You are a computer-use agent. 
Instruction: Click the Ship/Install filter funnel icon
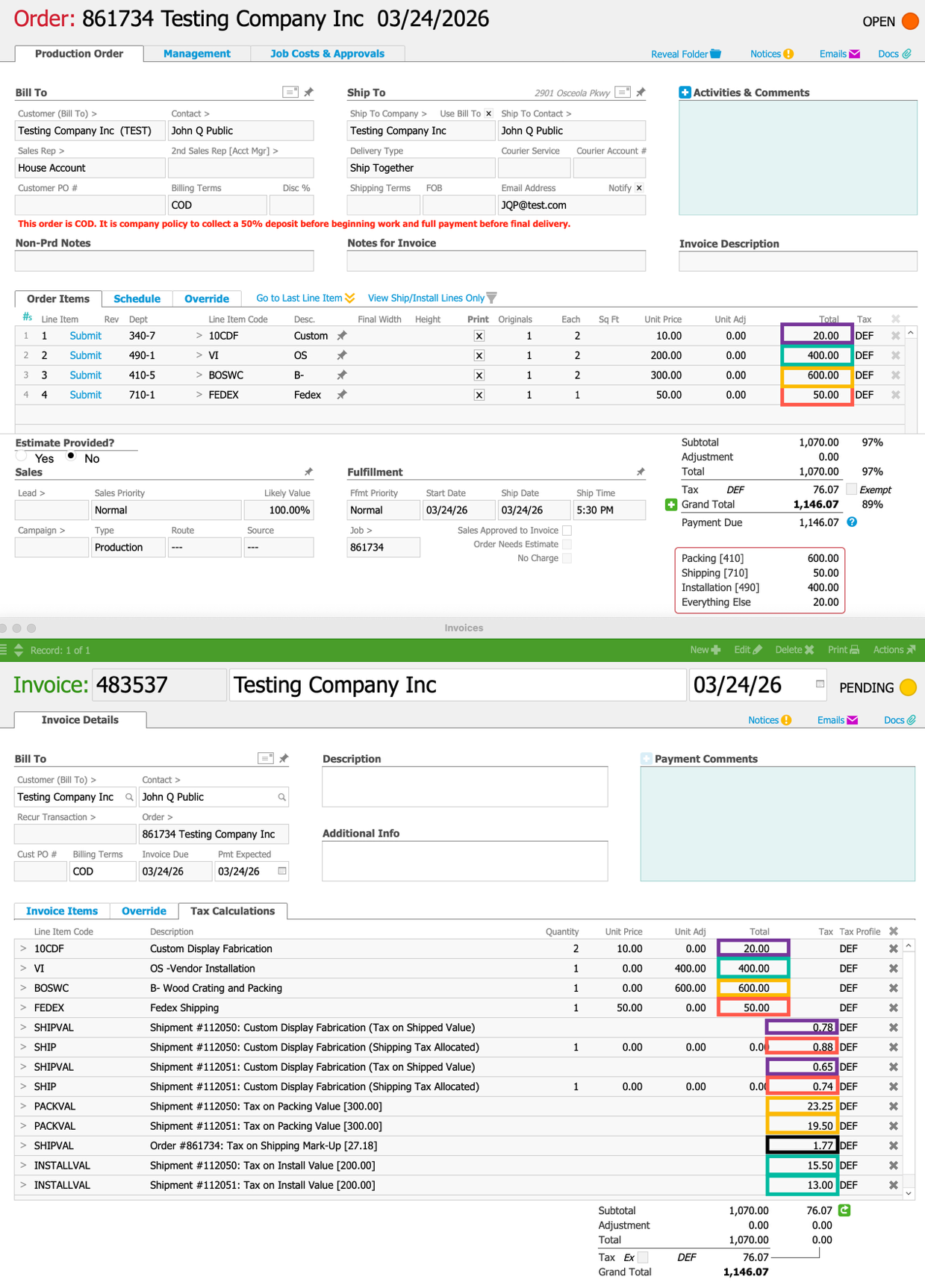coord(491,298)
